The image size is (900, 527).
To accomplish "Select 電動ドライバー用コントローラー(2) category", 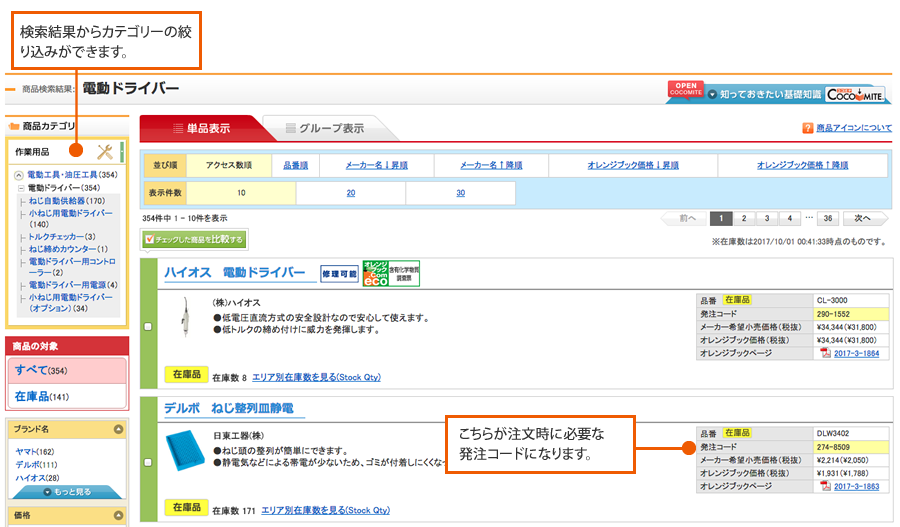I will [72, 266].
